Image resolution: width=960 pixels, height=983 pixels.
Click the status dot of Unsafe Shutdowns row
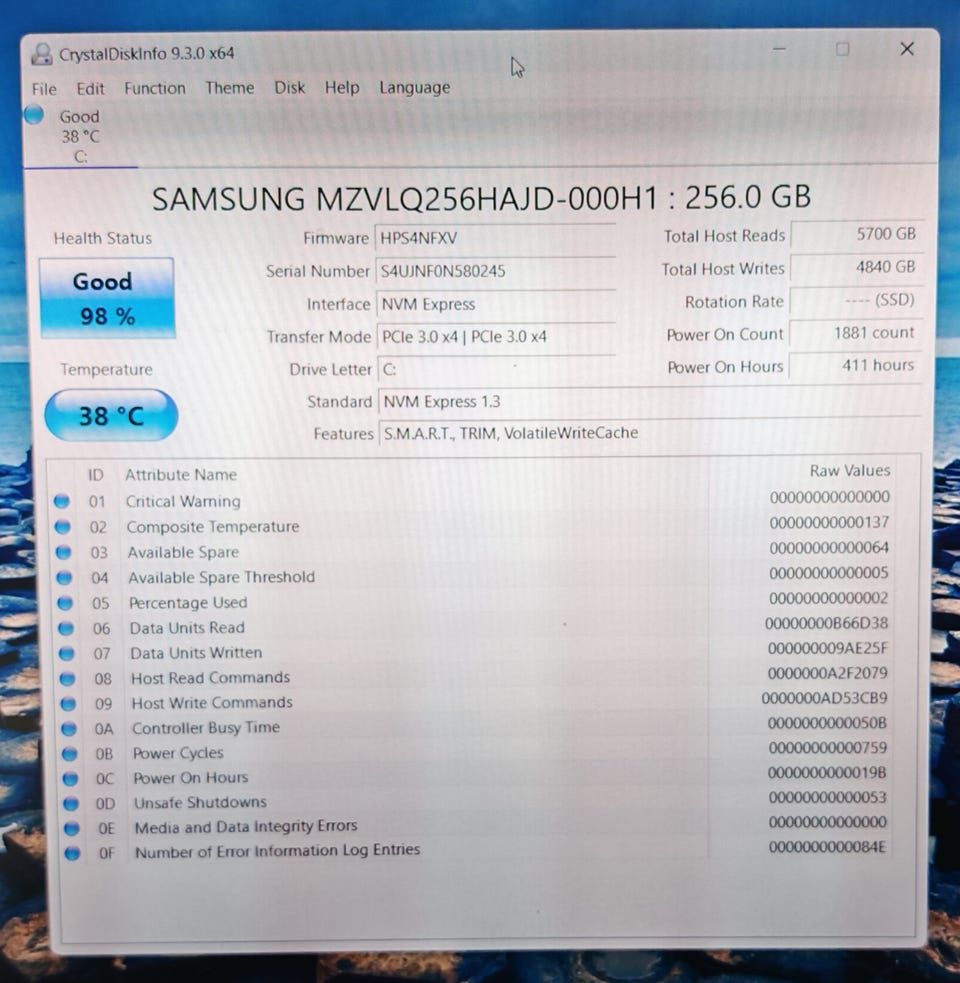click(x=71, y=803)
